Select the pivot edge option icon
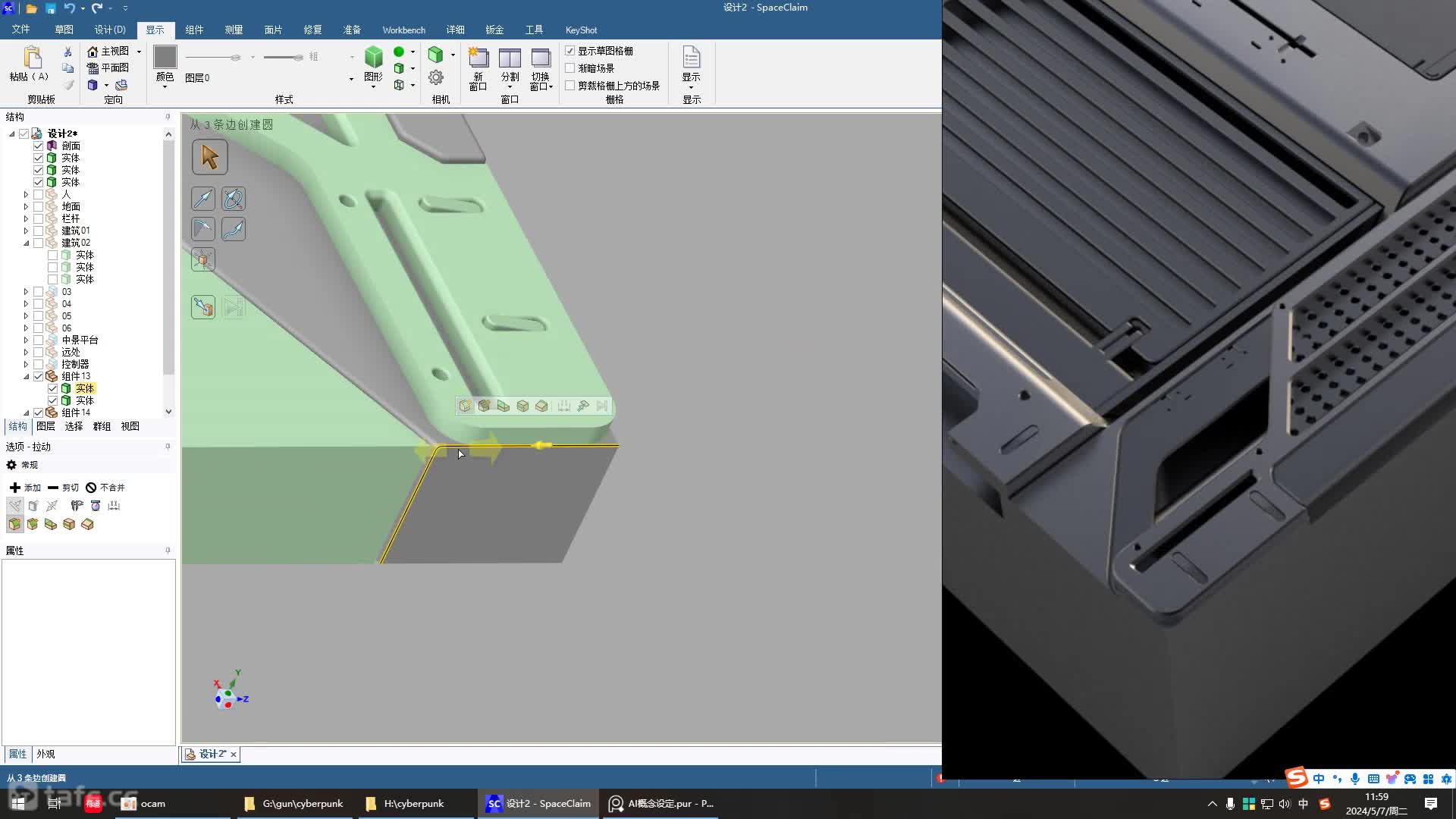The height and width of the screenshot is (819, 1456). 87,524
